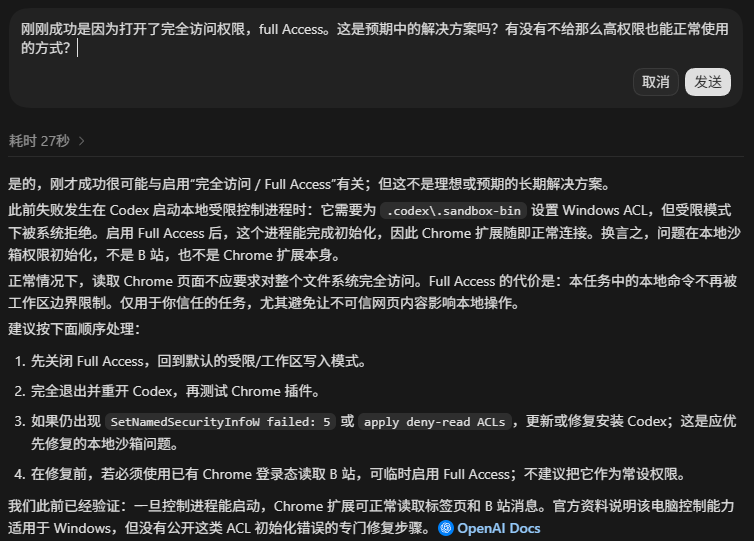This screenshot has width=754, height=541.
Task: Click inside the message edit text box
Action: pyautogui.click(x=375, y=39)
